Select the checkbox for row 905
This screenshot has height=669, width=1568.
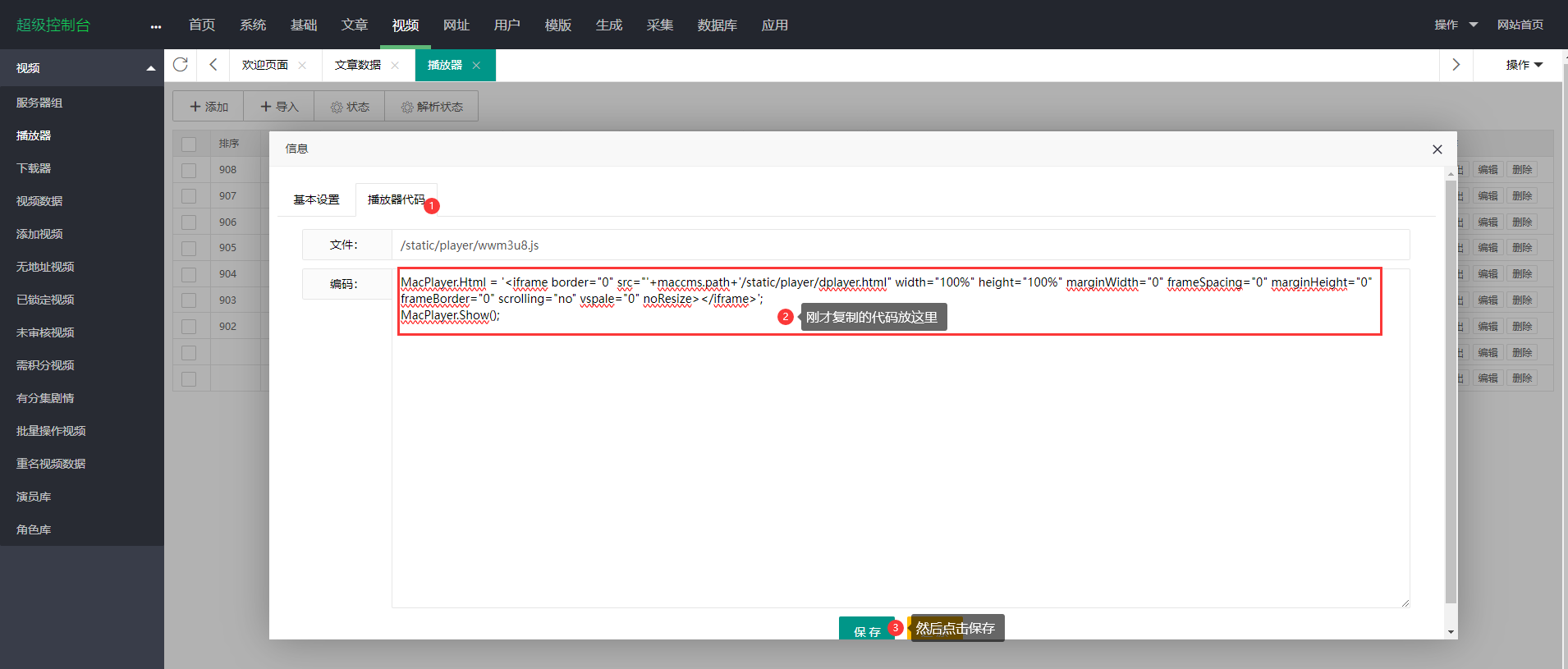click(189, 248)
